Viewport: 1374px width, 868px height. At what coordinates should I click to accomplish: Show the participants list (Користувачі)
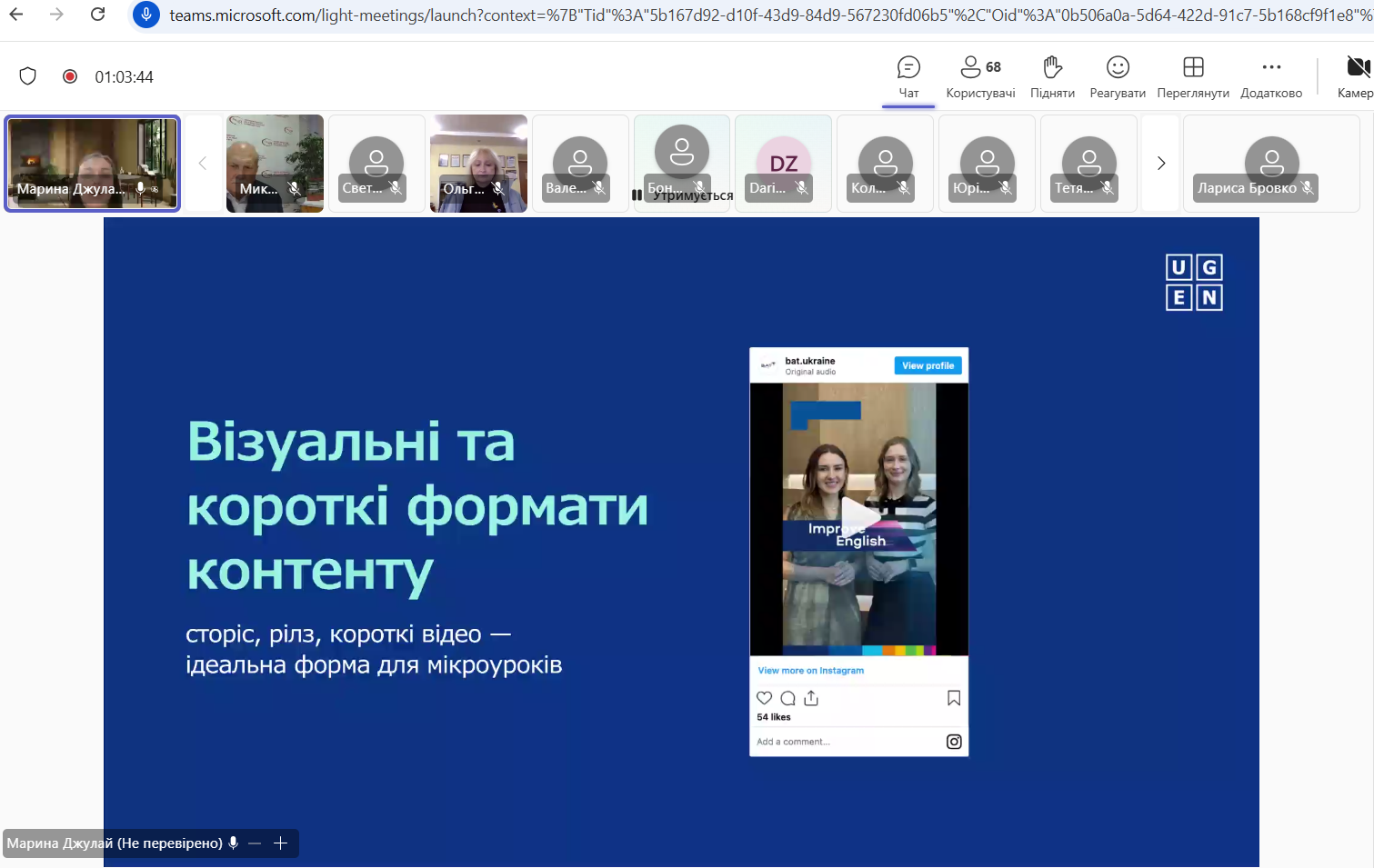980,77
